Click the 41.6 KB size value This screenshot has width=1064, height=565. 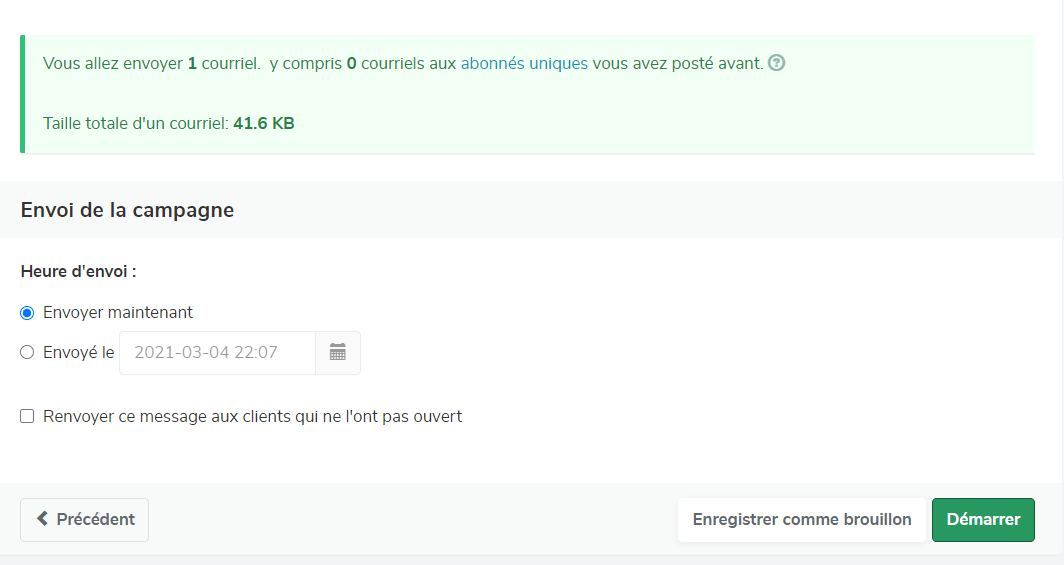tap(264, 123)
